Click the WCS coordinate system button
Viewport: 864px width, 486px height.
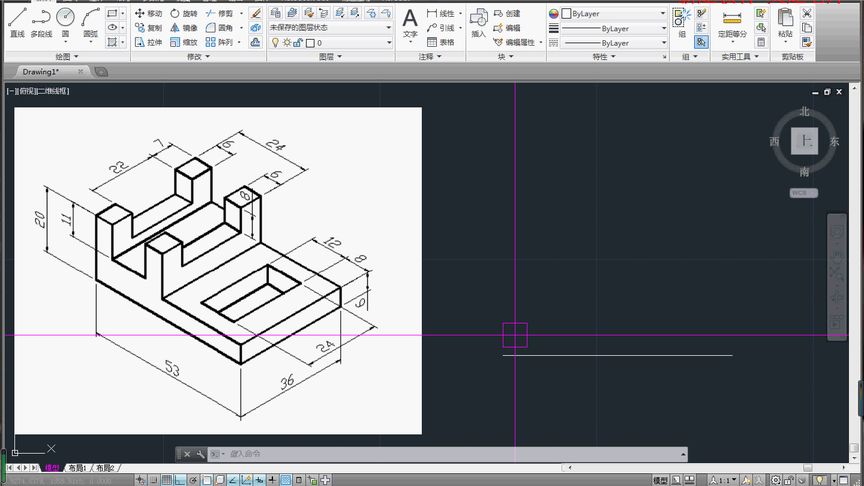pos(803,193)
